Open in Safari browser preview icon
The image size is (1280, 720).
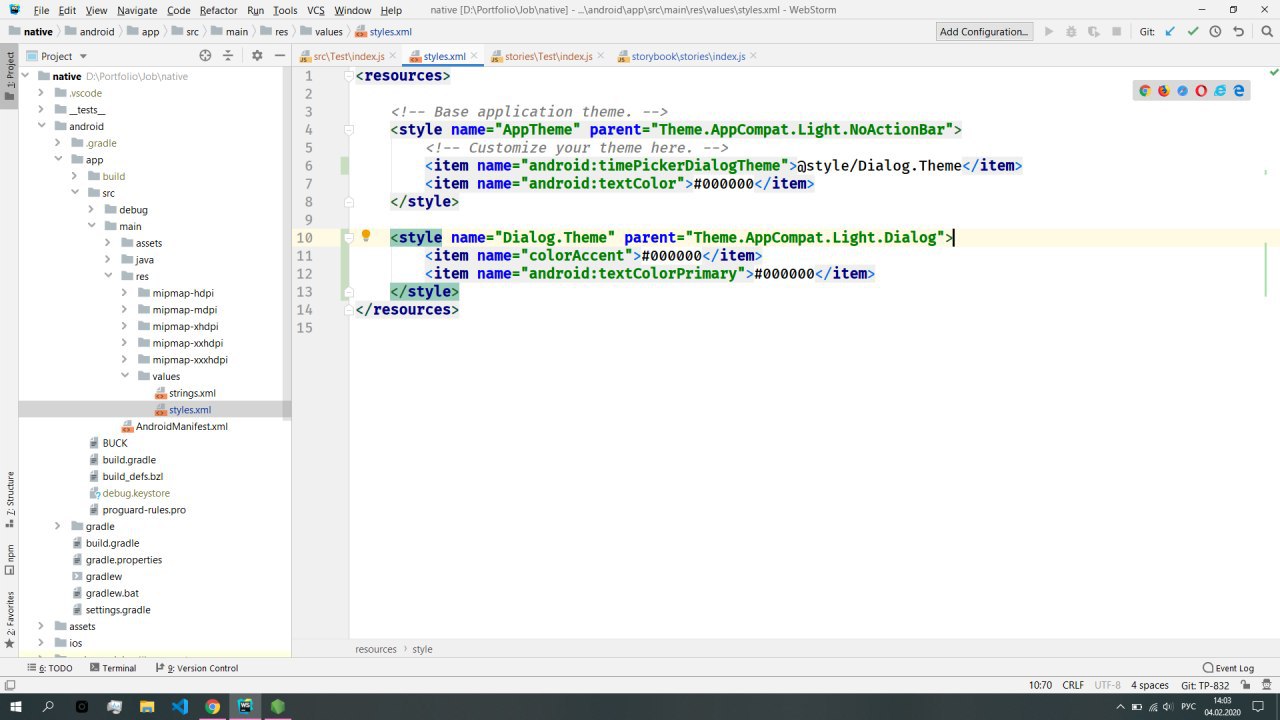1182,90
